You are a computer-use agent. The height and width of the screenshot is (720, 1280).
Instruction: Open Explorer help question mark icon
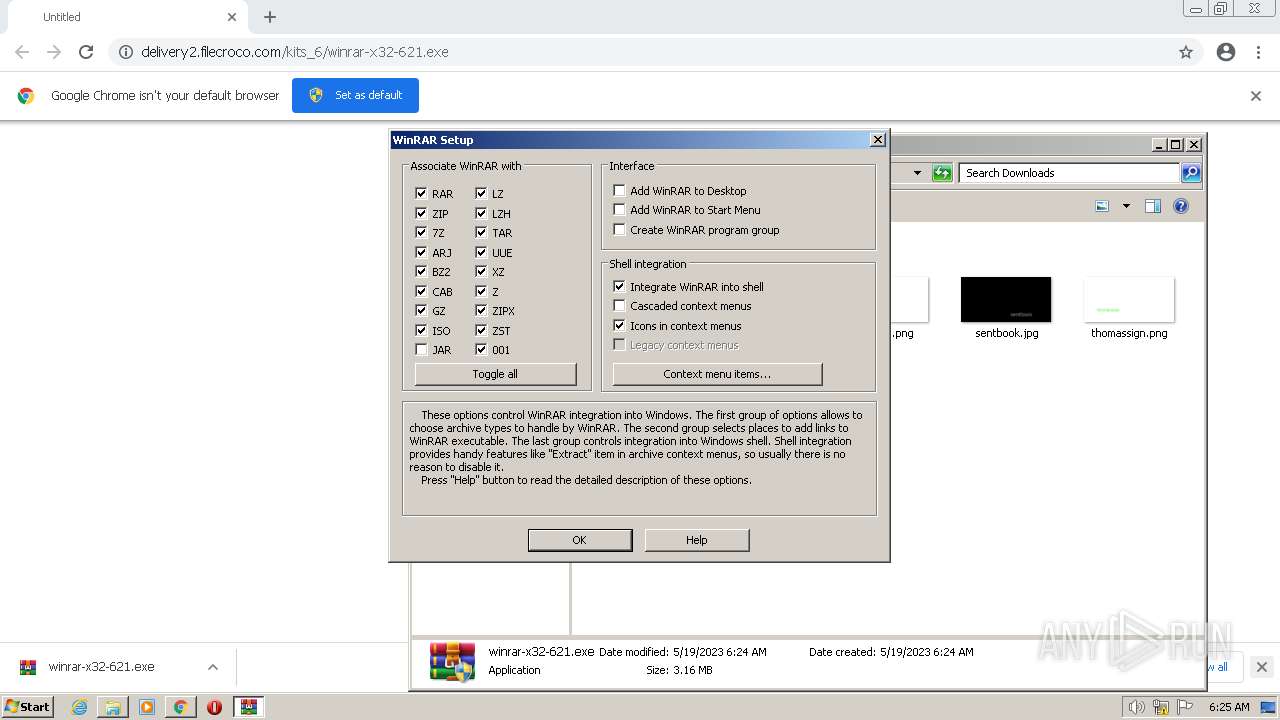click(x=1181, y=206)
